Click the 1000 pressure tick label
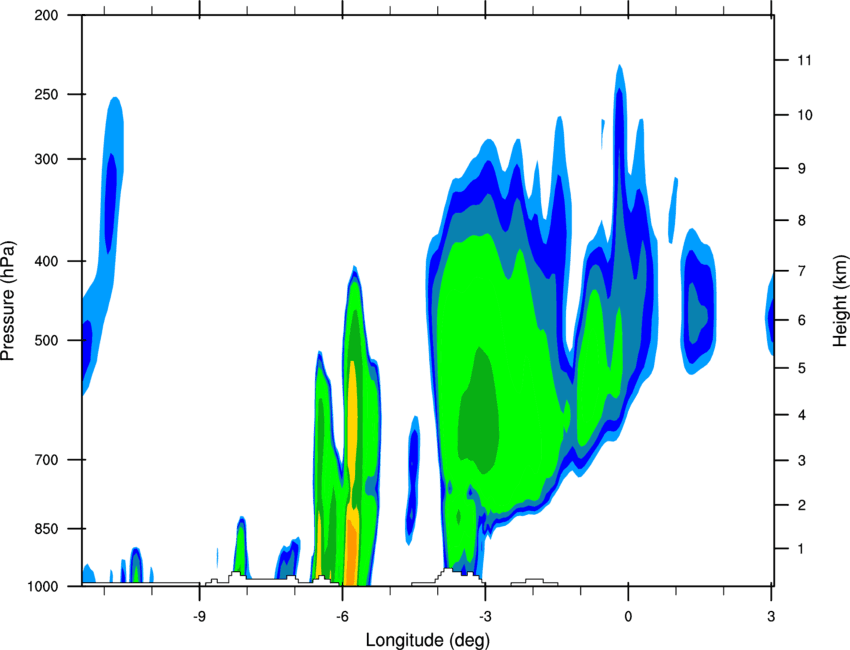Image resolution: width=850 pixels, height=650 pixels. coord(43,587)
